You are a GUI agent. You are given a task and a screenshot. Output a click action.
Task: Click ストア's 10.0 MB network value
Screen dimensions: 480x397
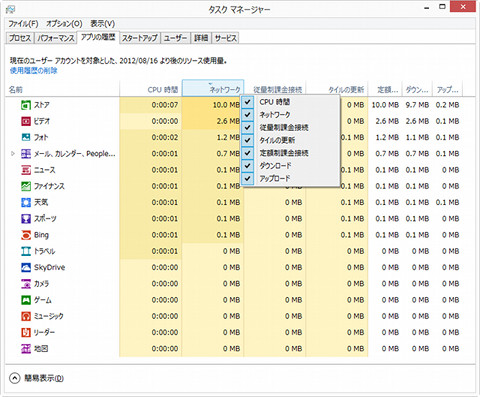(x=226, y=105)
